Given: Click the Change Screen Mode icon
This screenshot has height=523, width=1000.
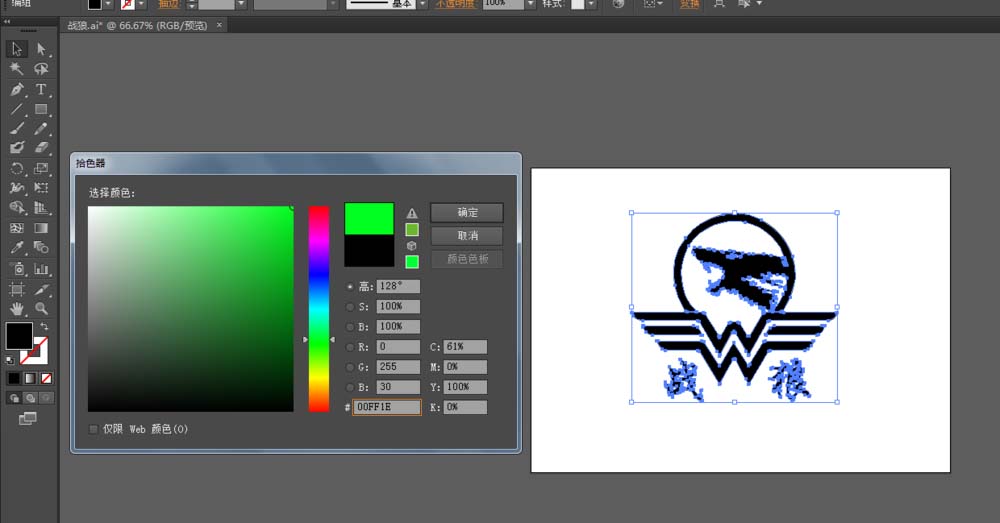Looking at the screenshot, I should 27,418.
